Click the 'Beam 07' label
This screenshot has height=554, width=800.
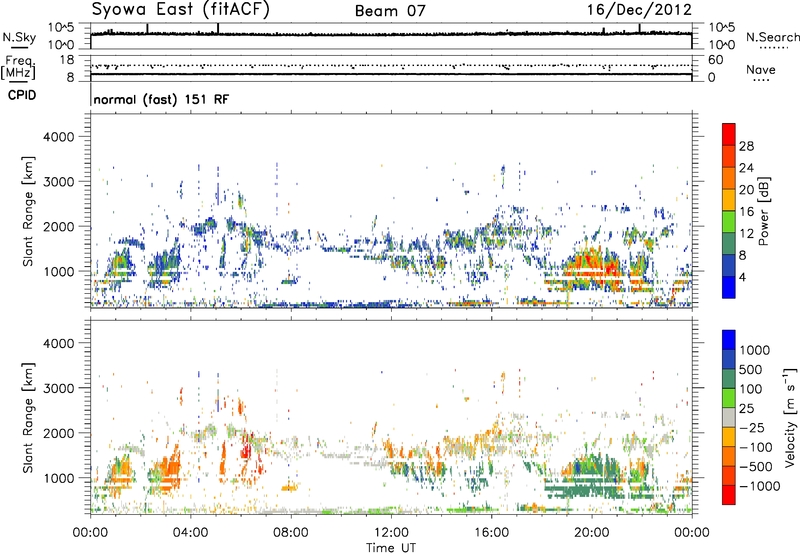[390, 11]
